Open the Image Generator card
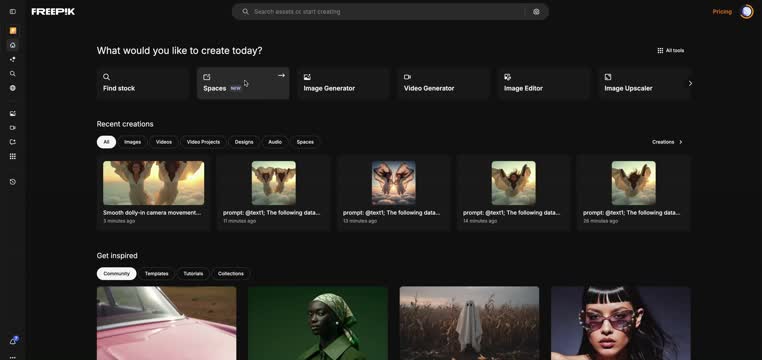Viewport: 762px width, 360px height. (x=343, y=83)
